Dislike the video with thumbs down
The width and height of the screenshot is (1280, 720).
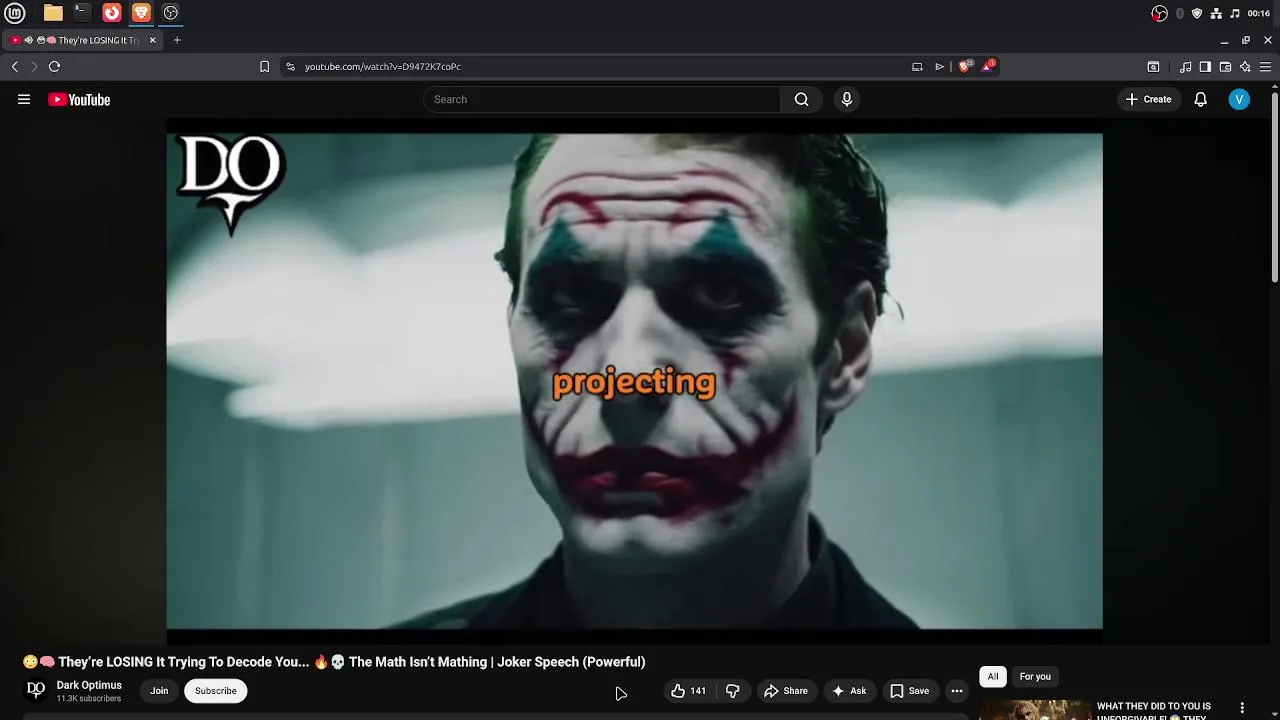(x=733, y=691)
